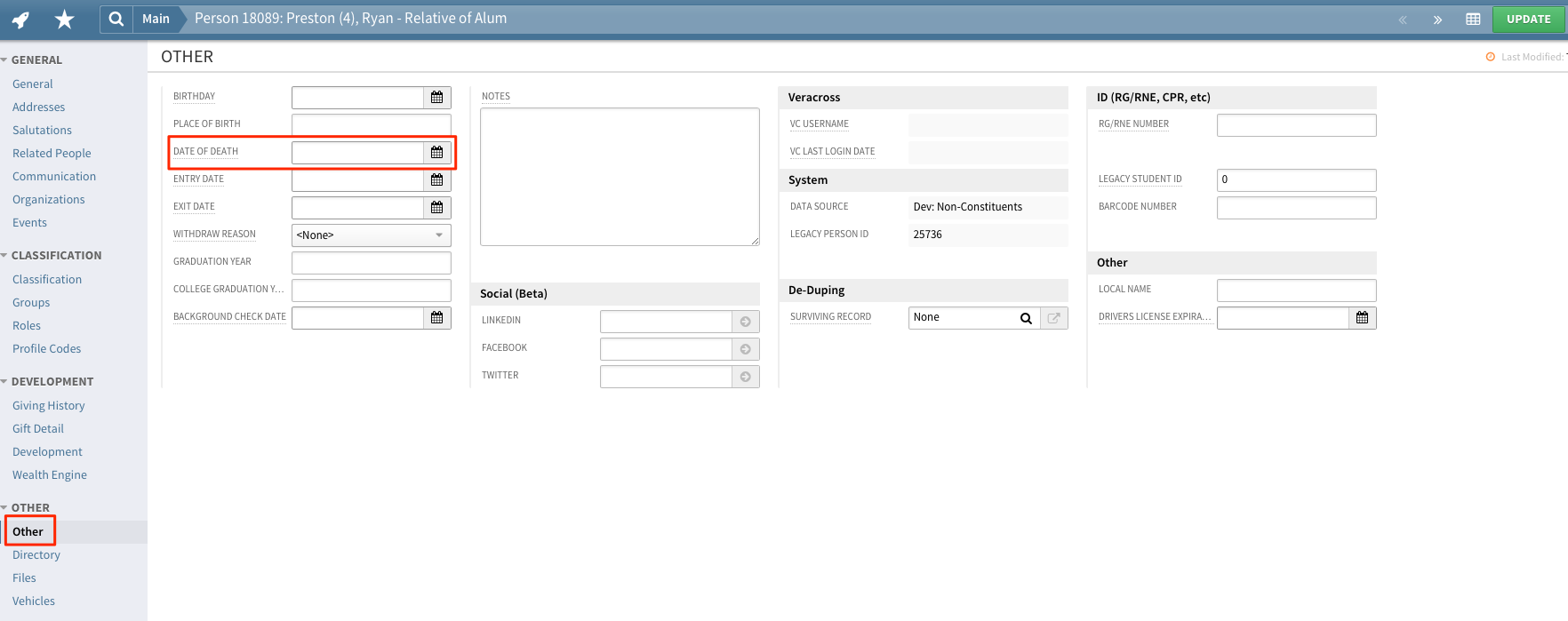Collapse the DEVELOPMENT sidebar section
Image resolution: width=1568 pixels, height=621 pixels.
[4, 382]
